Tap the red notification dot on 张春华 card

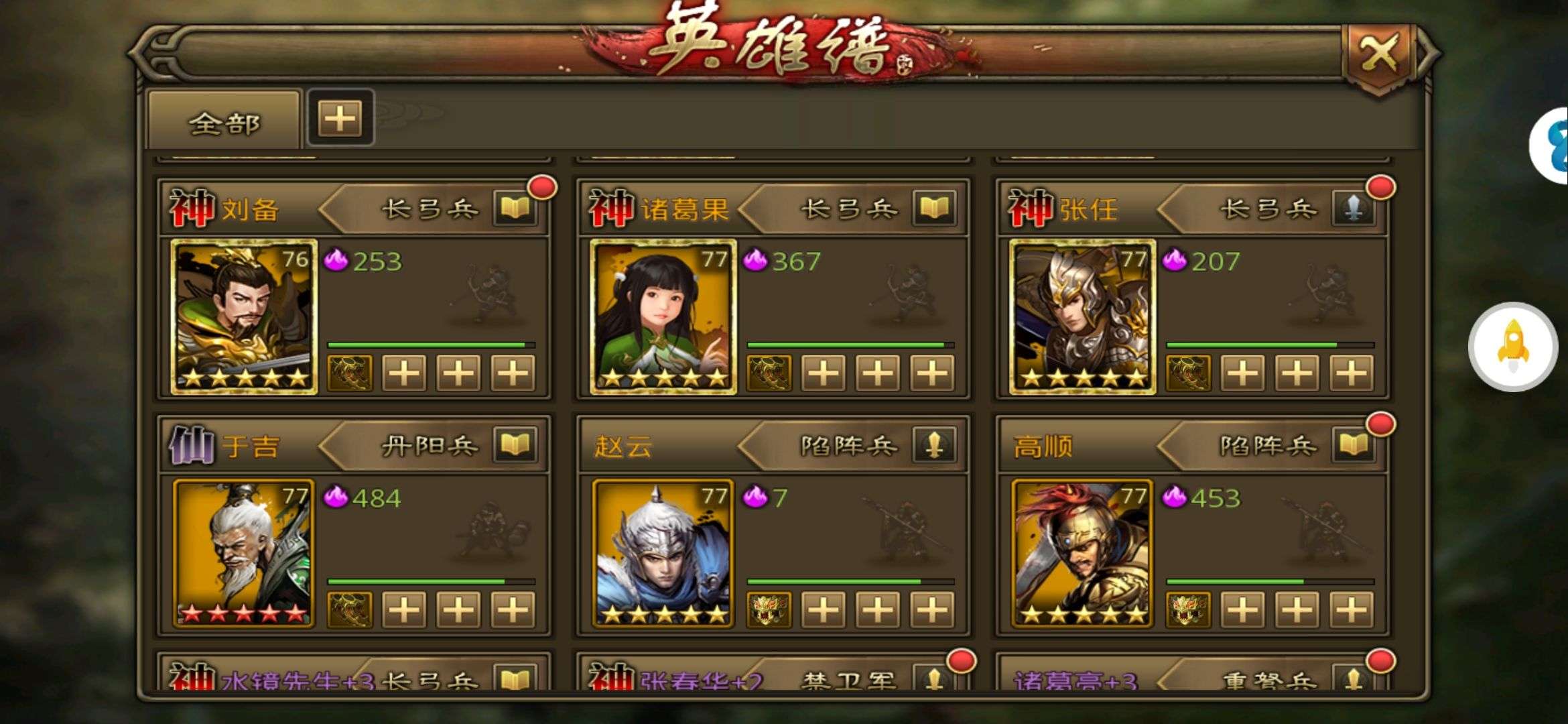click(962, 661)
